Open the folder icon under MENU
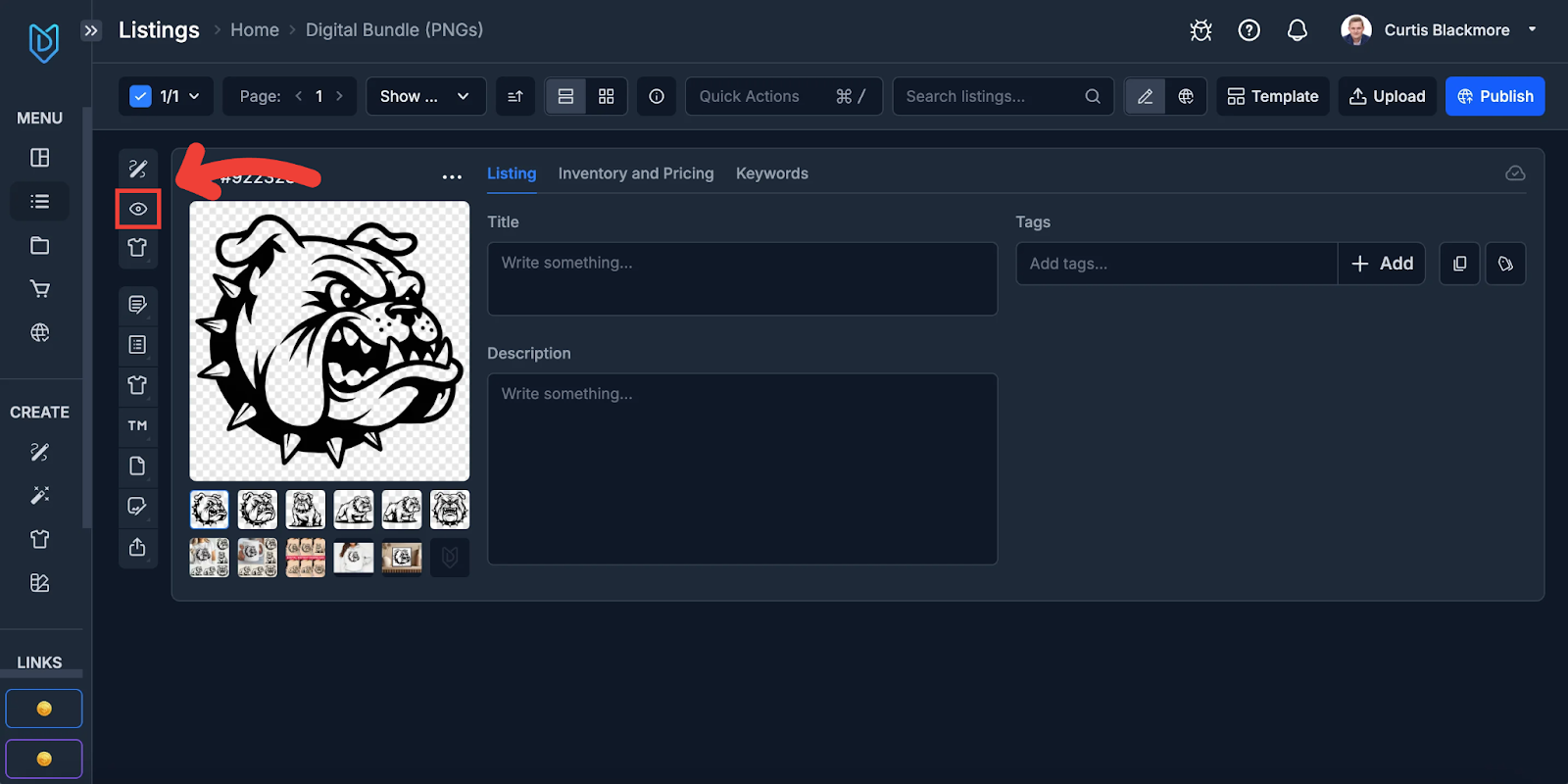The width and height of the screenshot is (1568, 784). point(40,245)
